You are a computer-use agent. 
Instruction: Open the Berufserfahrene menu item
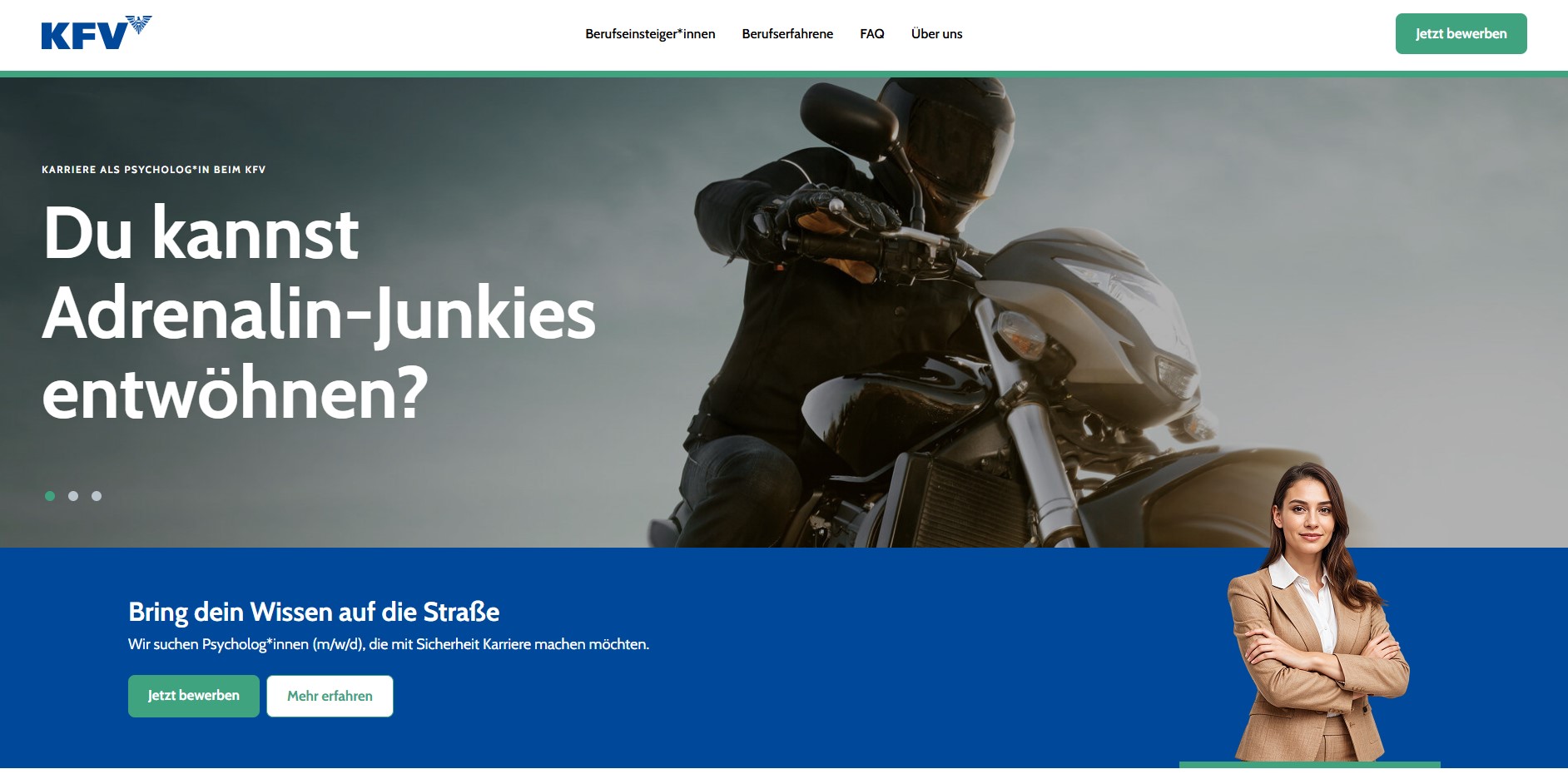pos(787,34)
